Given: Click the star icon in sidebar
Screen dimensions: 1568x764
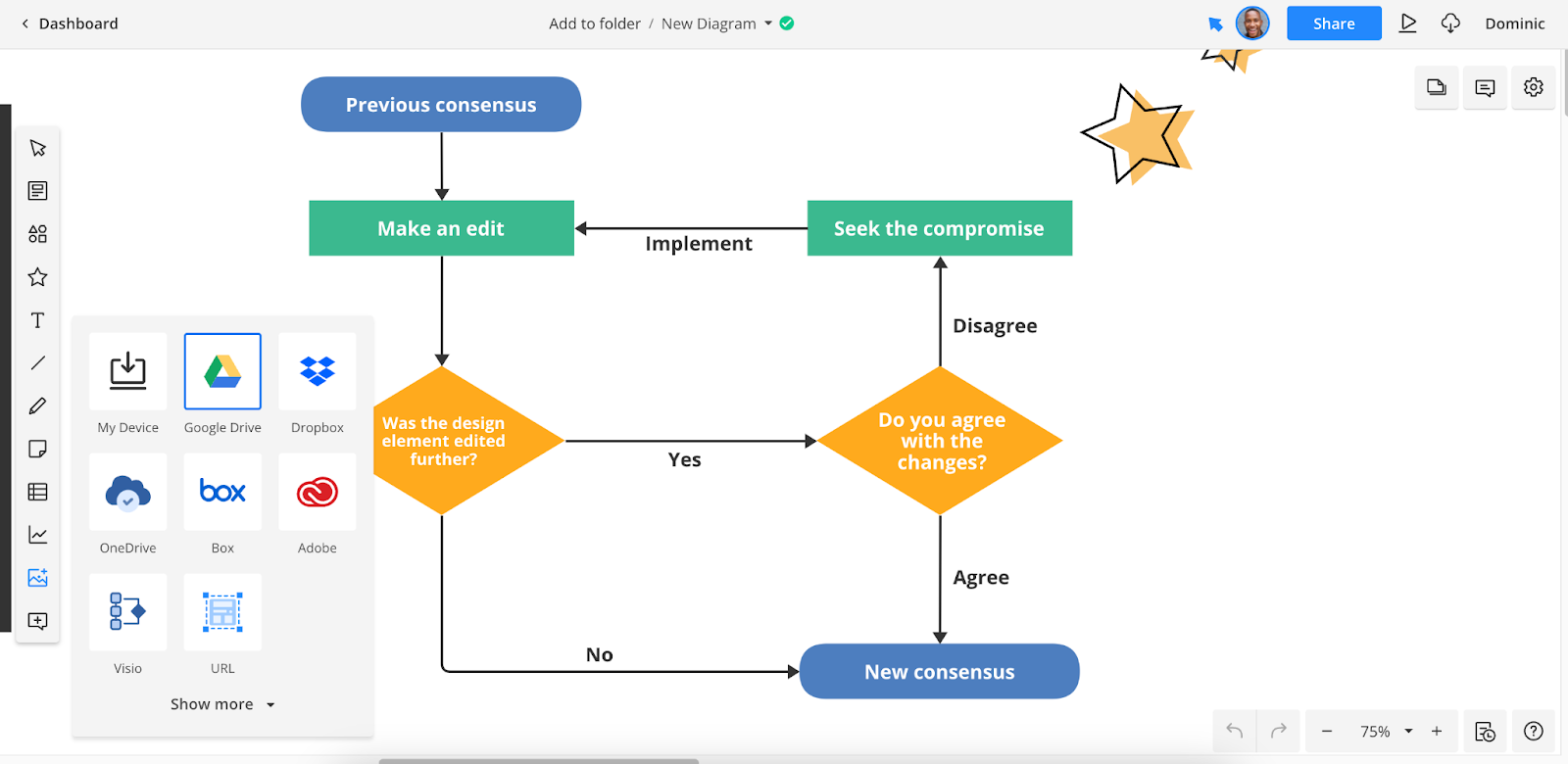Looking at the screenshot, I should click(x=38, y=277).
